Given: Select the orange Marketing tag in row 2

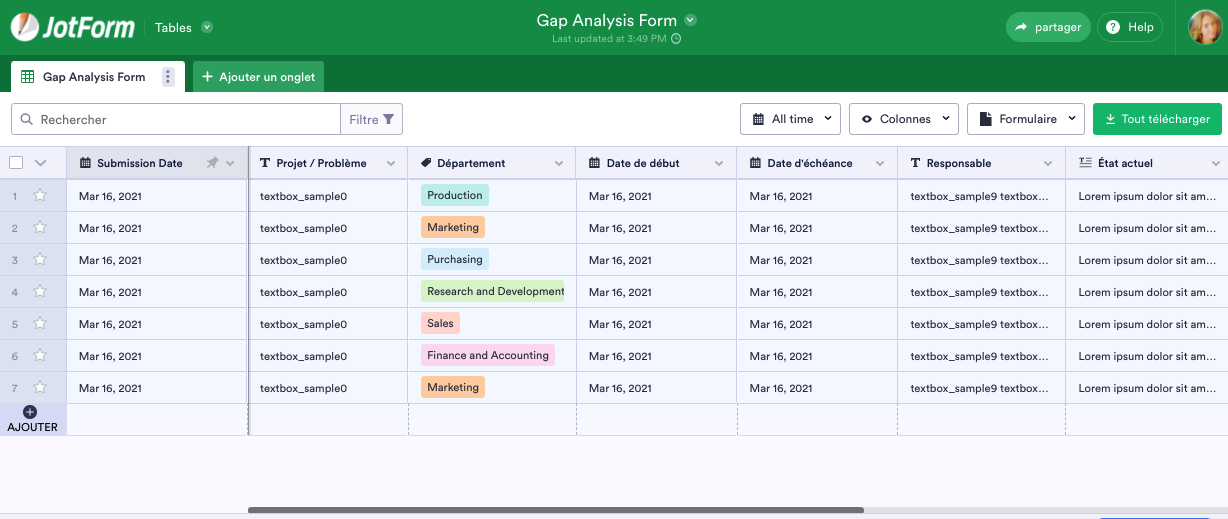Looking at the screenshot, I should [453, 228].
